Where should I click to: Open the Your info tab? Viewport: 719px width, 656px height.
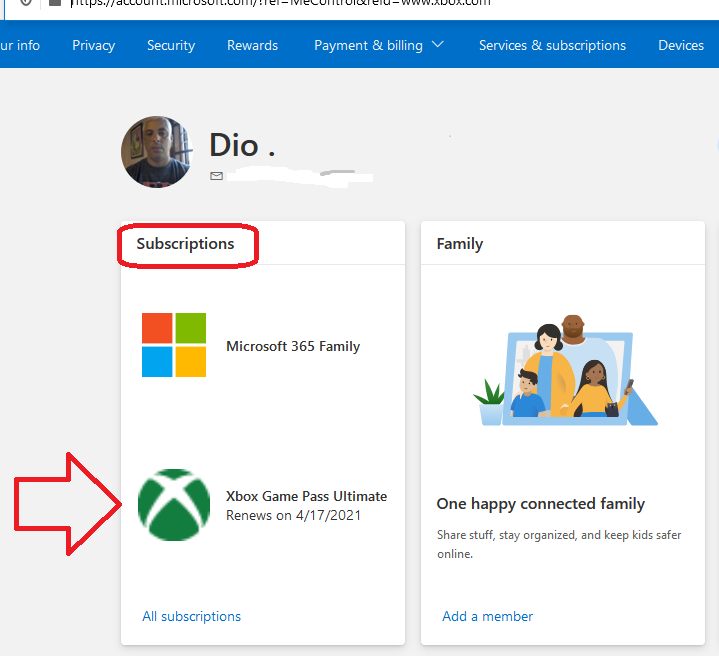[x=20, y=45]
